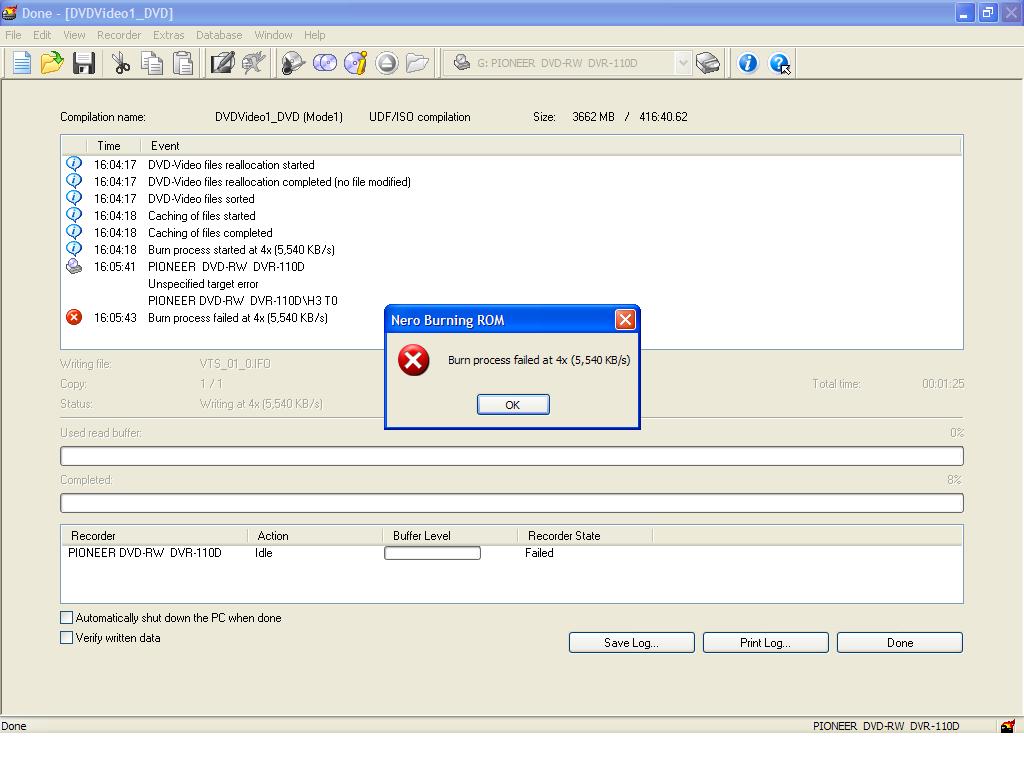
Task: Tick the Verify written data checkbox
Action: [66, 637]
